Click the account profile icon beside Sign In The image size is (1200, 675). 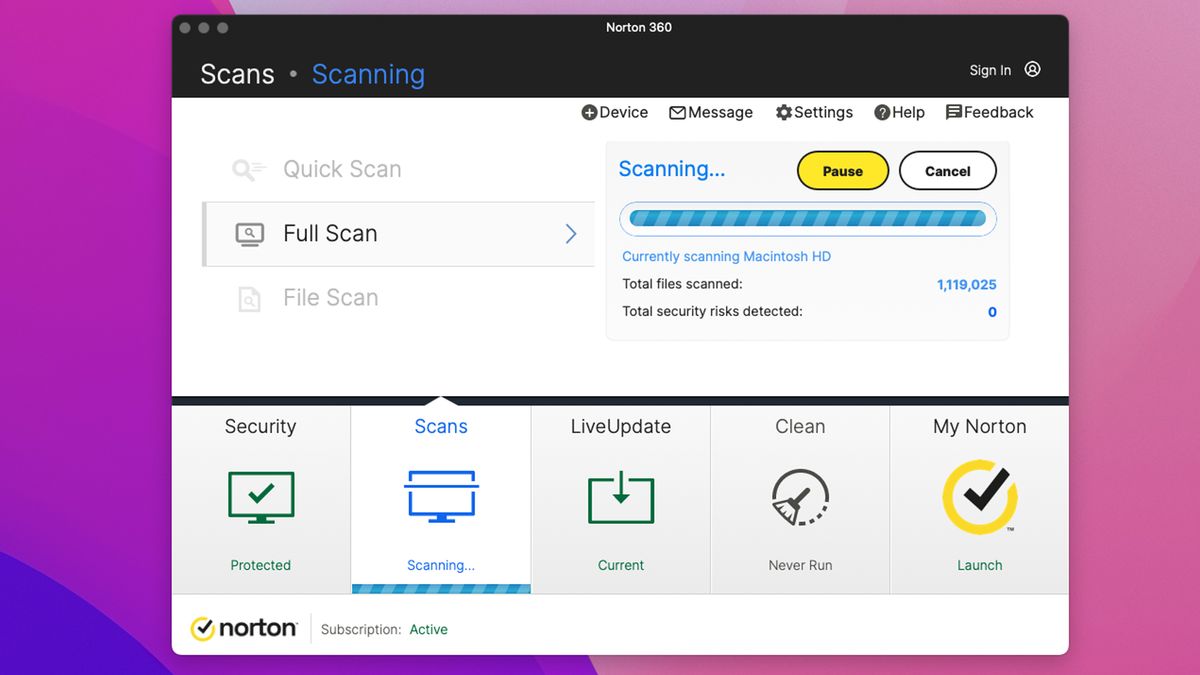click(1032, 69)
